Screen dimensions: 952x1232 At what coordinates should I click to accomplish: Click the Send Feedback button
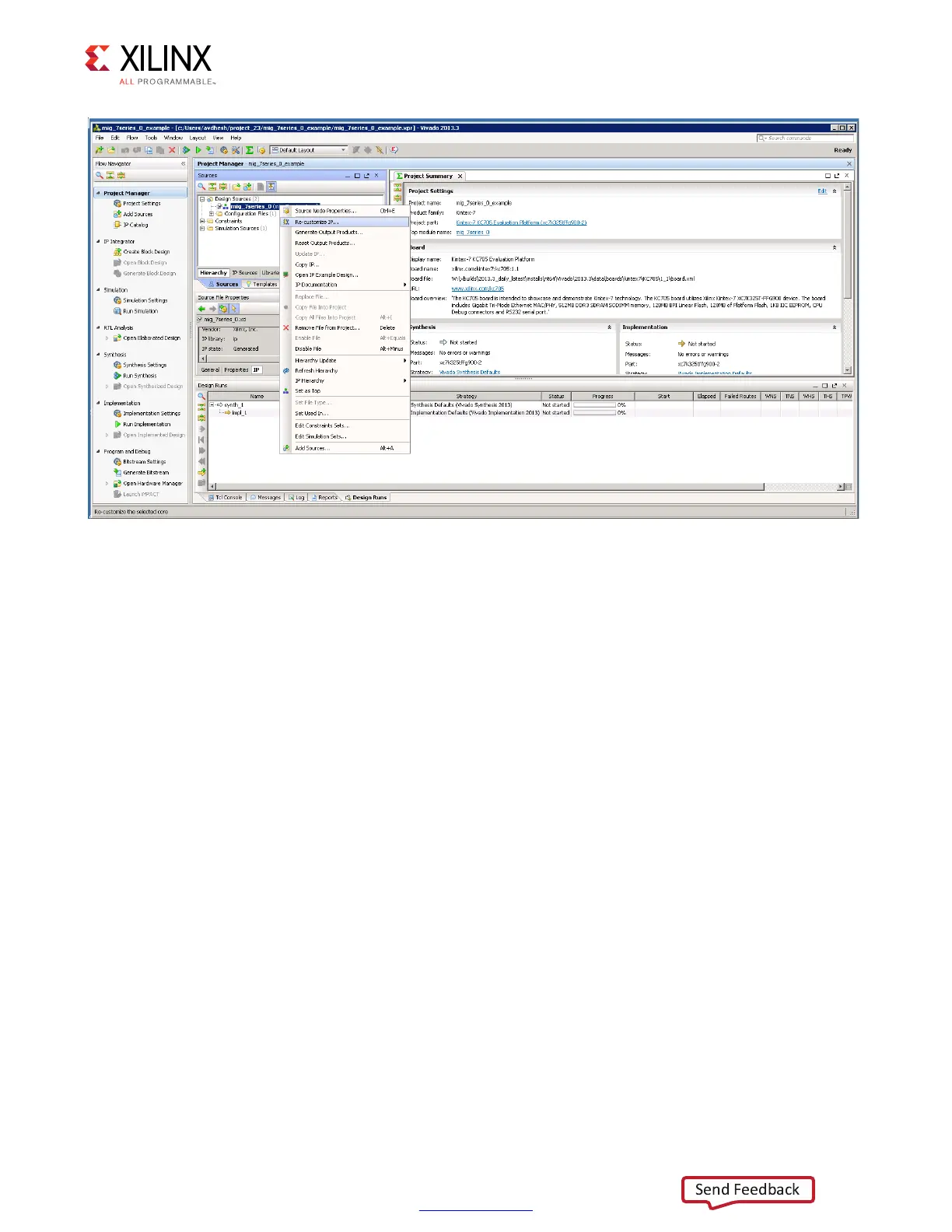coord(747,1190)
